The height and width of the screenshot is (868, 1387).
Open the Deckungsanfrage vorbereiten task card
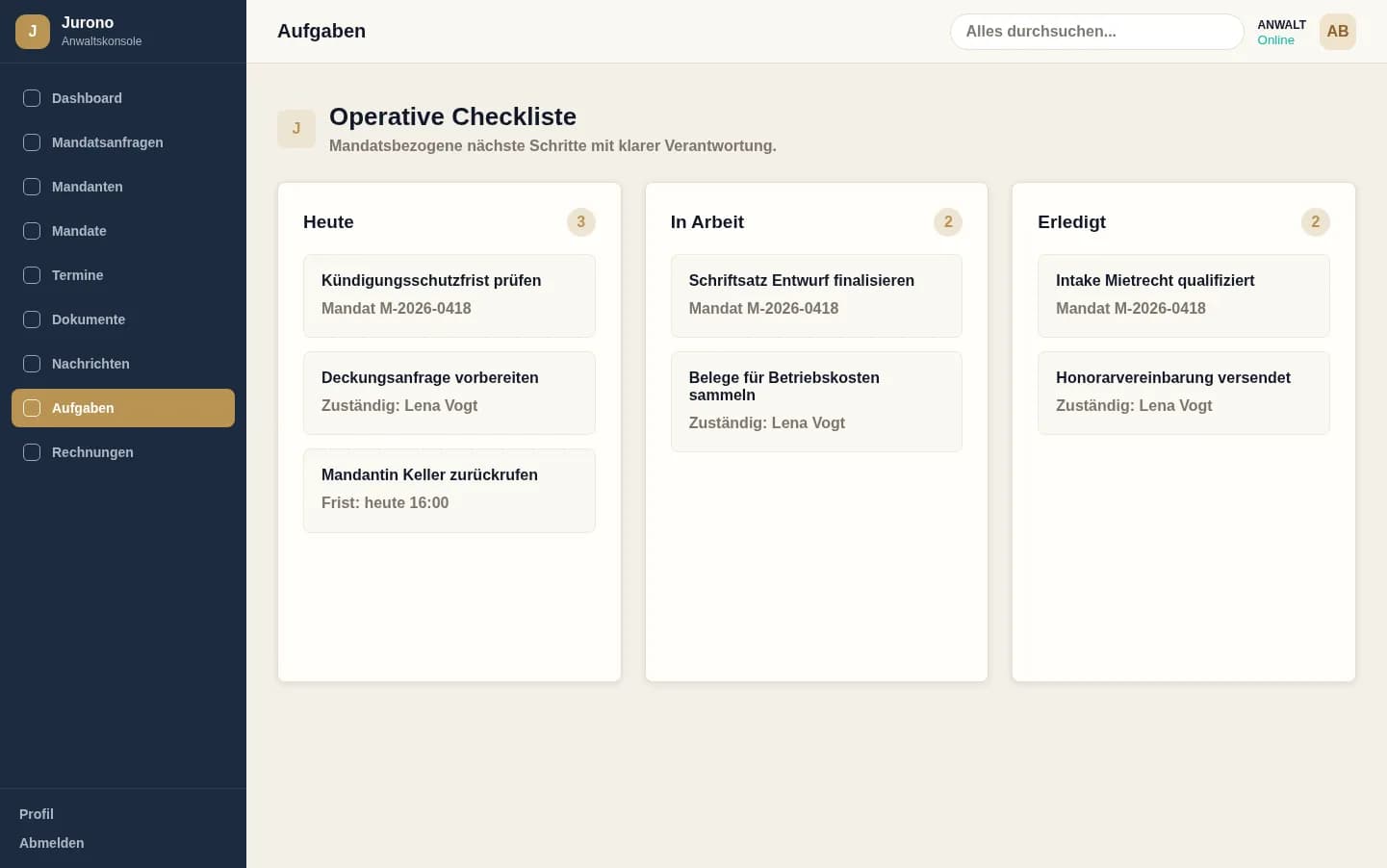pos(449,393)
